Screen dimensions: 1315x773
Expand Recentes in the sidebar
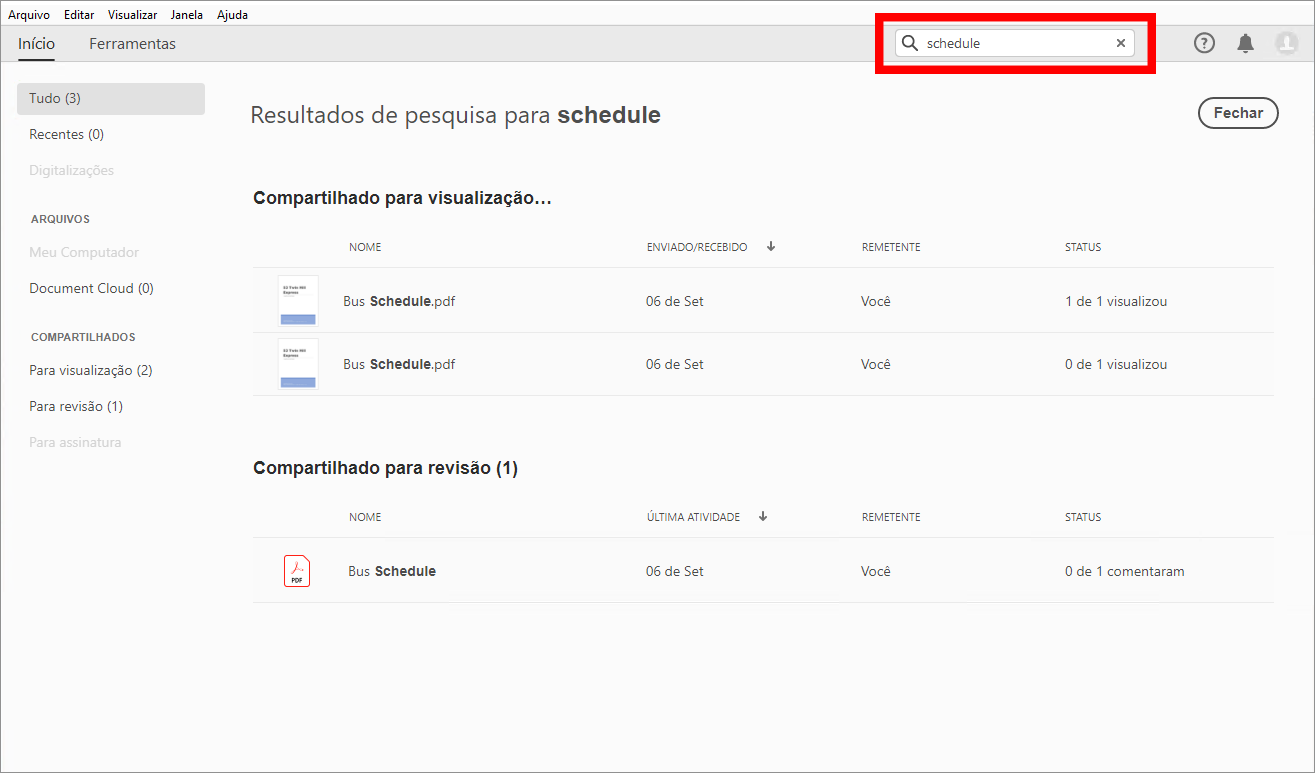tap(67, 134)
